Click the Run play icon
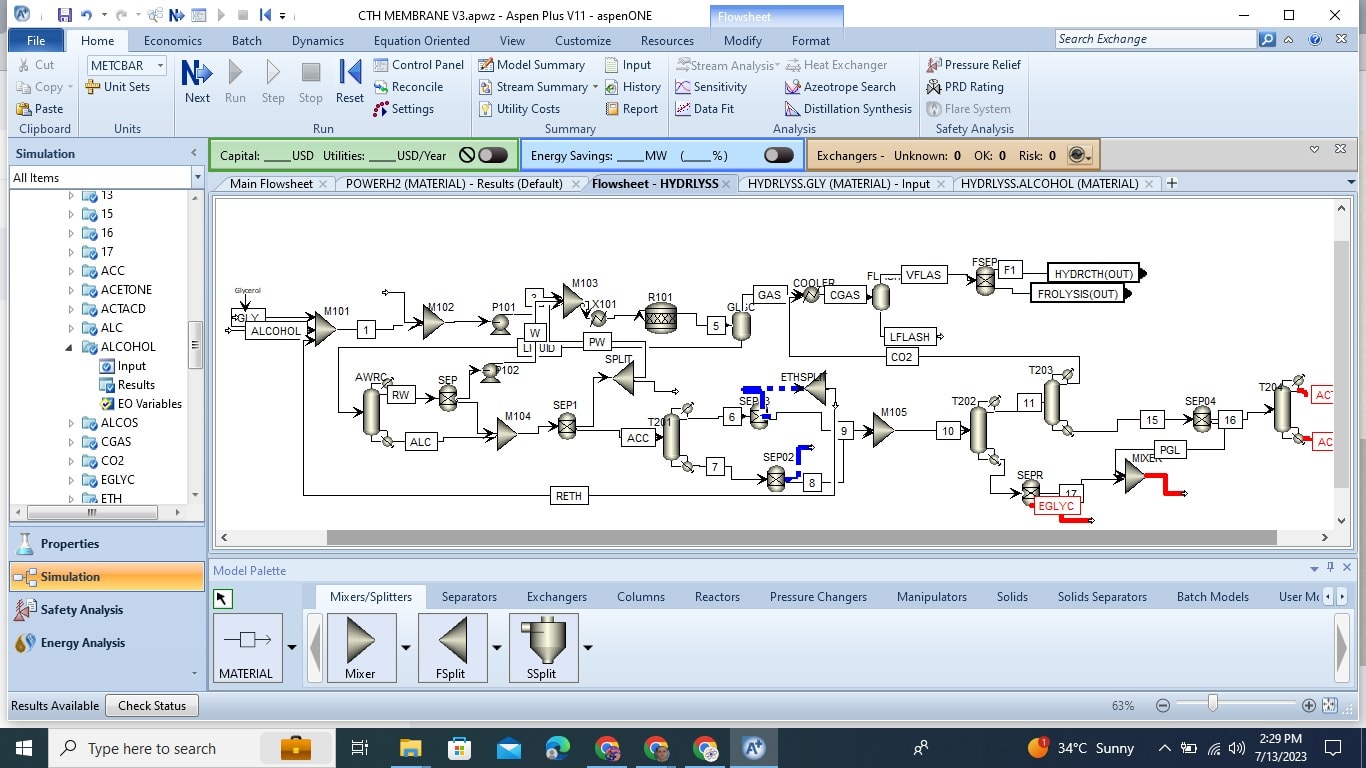The height and width of the screenshot is (768, 1366). (x=235, y=72)
